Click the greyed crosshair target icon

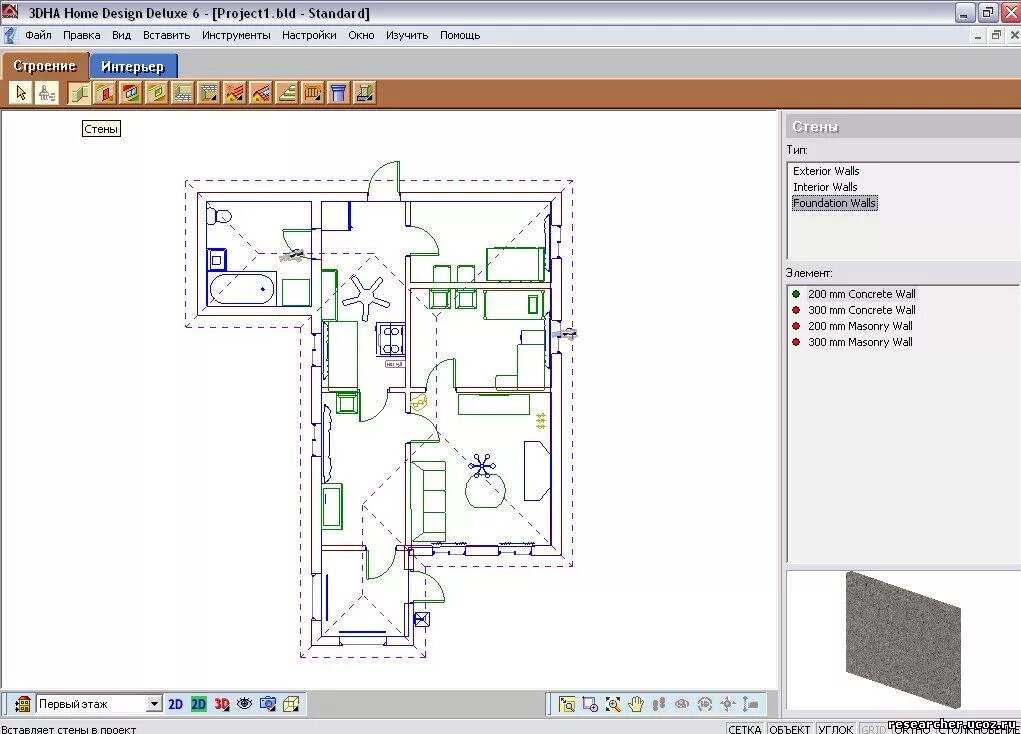coord(728,704)
